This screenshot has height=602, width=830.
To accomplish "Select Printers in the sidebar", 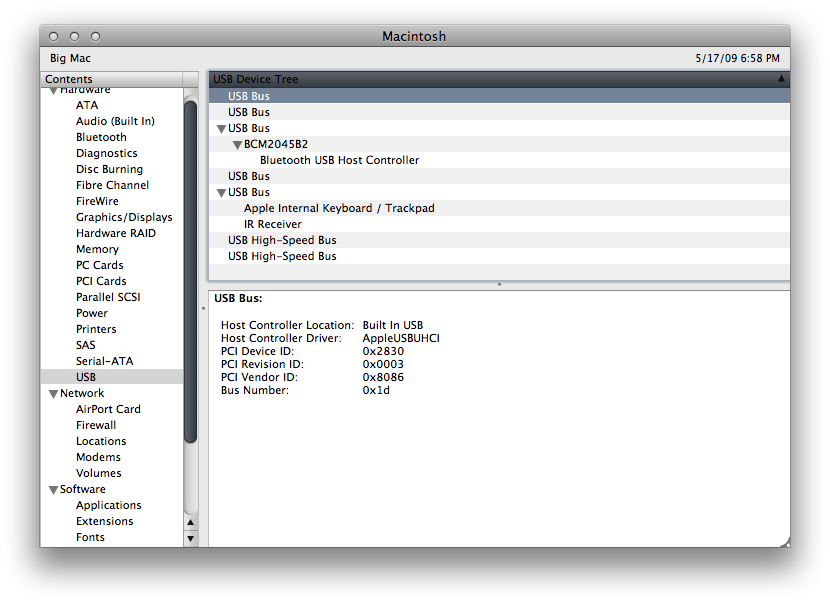I will pyautogui.click(x=96, y=329).
